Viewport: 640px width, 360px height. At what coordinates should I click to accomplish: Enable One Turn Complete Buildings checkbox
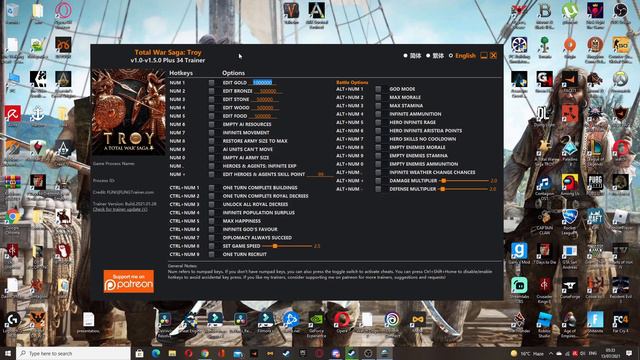click(x=211, y=188)
